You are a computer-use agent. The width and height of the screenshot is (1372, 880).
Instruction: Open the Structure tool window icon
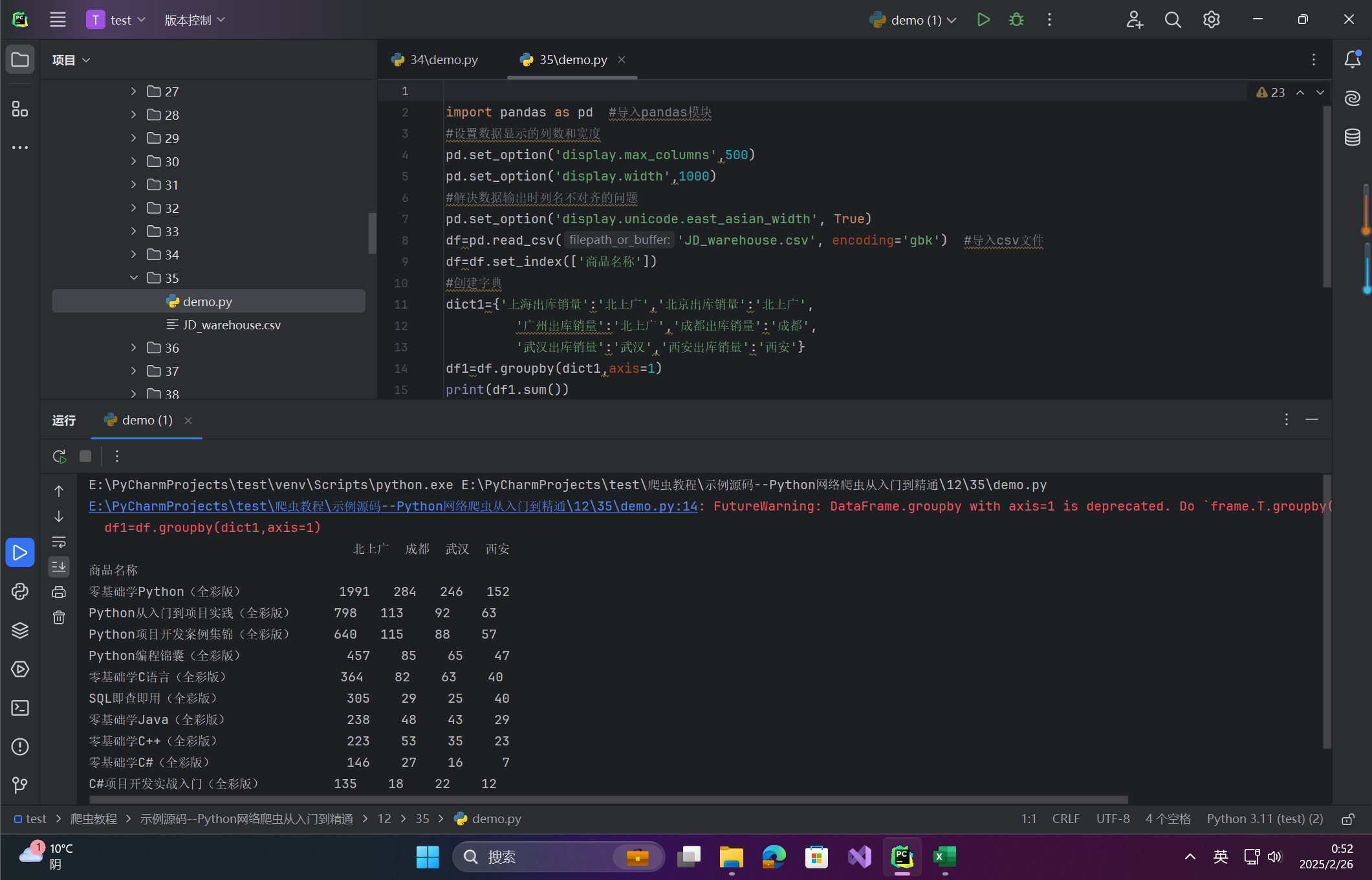click(20, 109)
